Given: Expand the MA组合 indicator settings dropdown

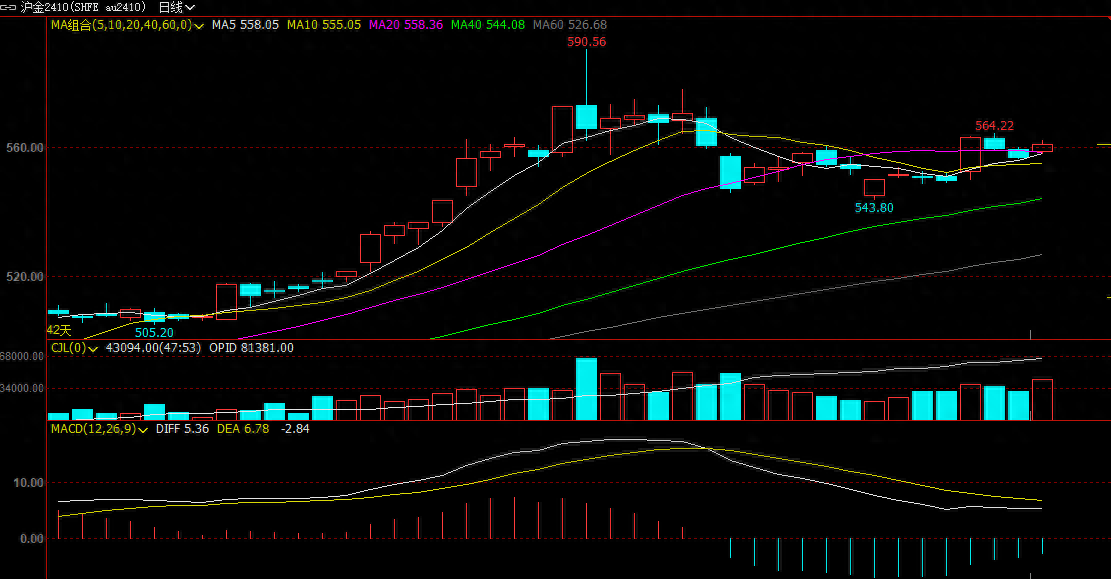Looking at the screenshot, I should click(x=200, y=25).
